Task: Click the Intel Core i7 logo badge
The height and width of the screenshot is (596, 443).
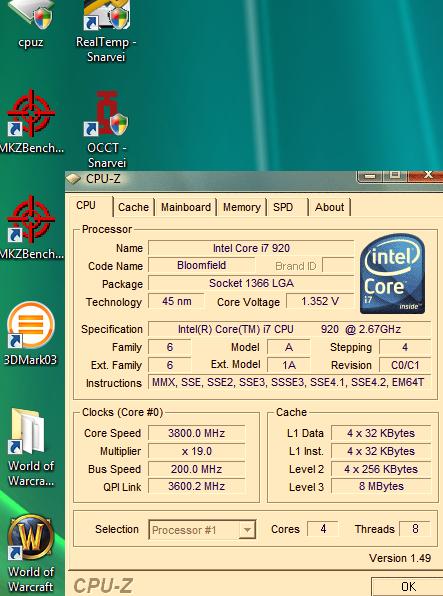Action: click(x=392, y=273)
